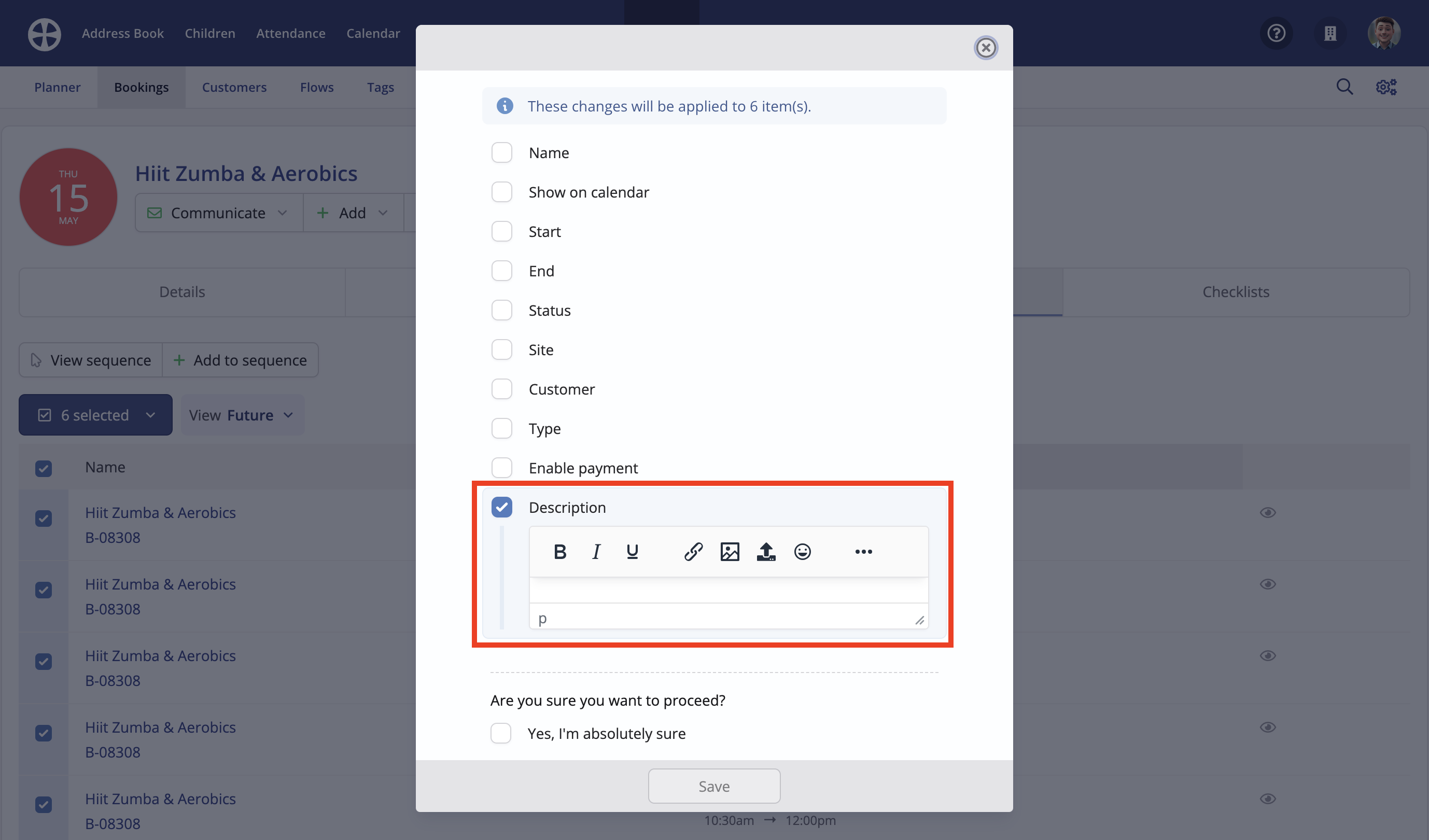Insert a link in description editor
1429x840 pixels.
coord(694,551)
